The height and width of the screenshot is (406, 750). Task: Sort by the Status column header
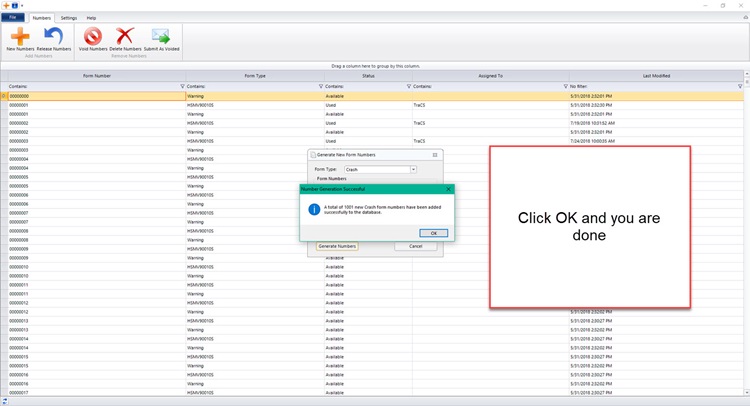tap(368, 76)
